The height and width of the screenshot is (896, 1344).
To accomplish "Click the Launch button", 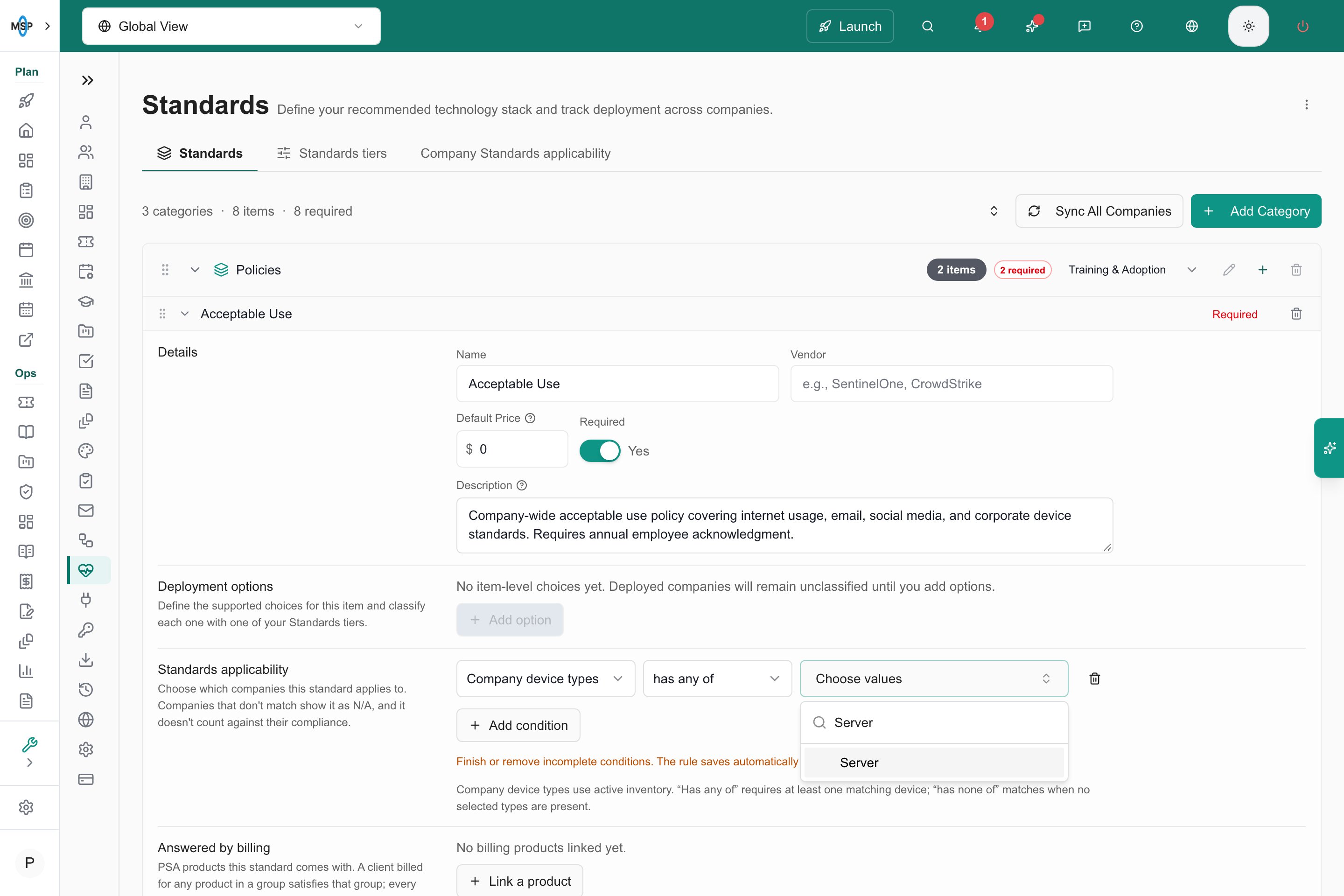I will coord(850,26).
